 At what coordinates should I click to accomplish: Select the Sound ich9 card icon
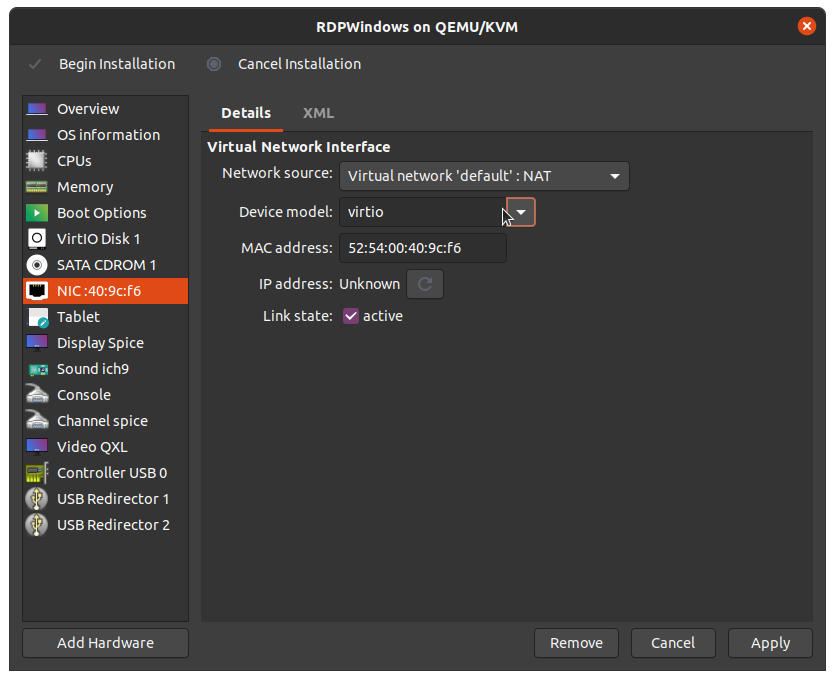[37, 369]
